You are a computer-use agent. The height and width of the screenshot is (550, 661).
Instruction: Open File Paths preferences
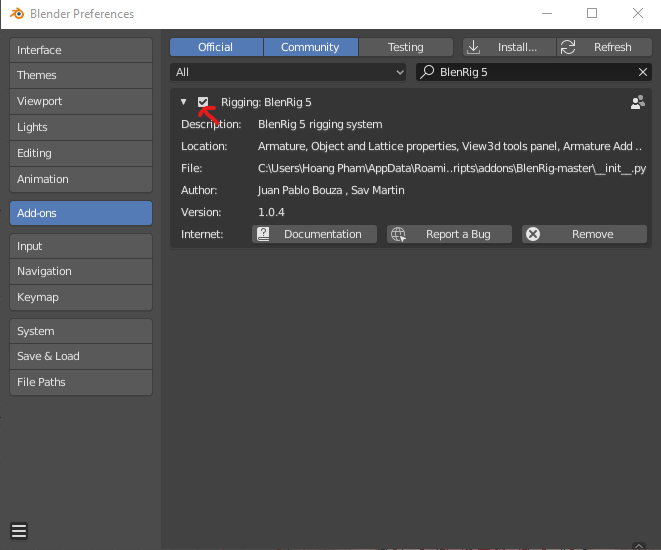81,382
